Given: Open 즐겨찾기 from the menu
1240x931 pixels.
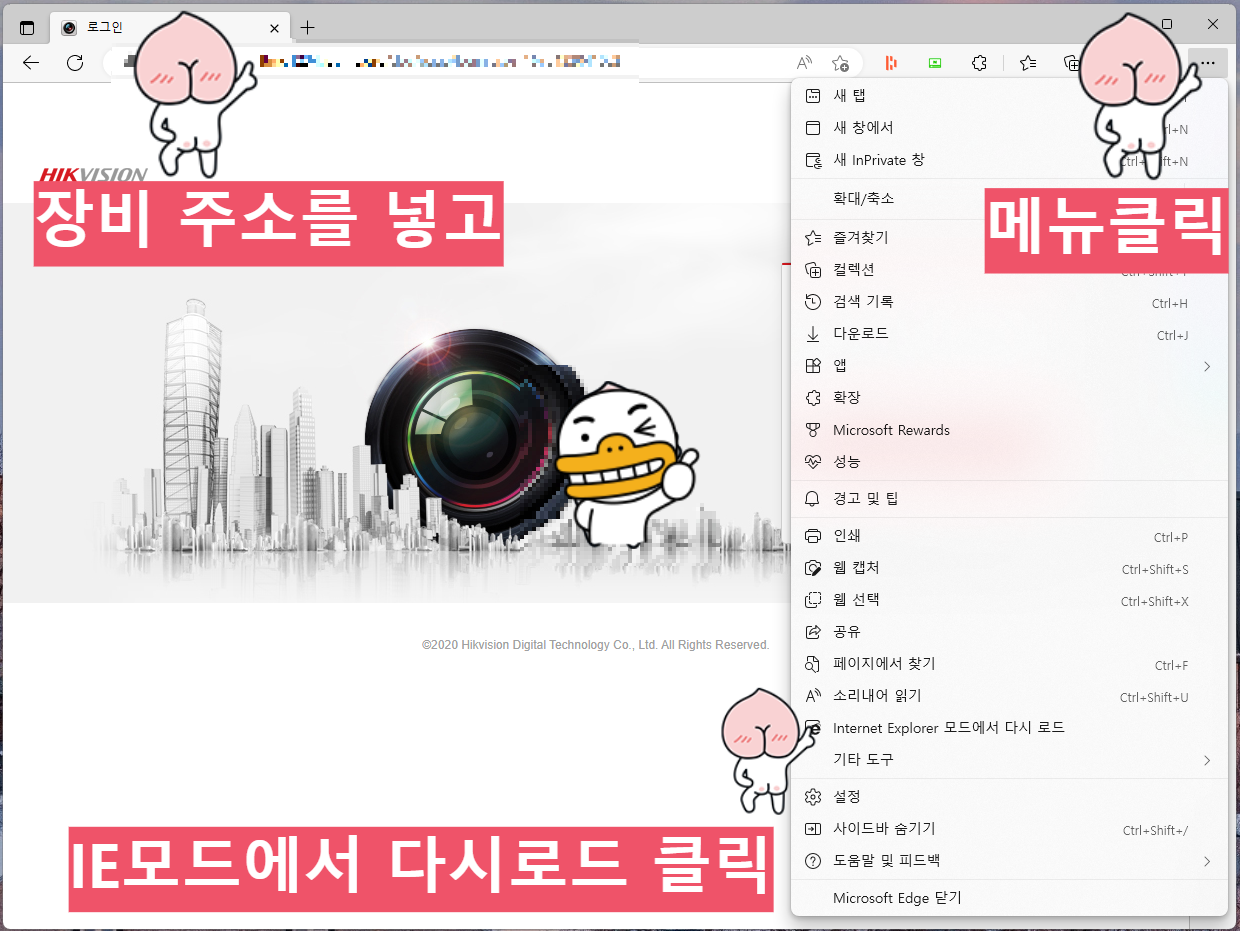Looking at the screenshot, I should click(x=1009, y=238).
